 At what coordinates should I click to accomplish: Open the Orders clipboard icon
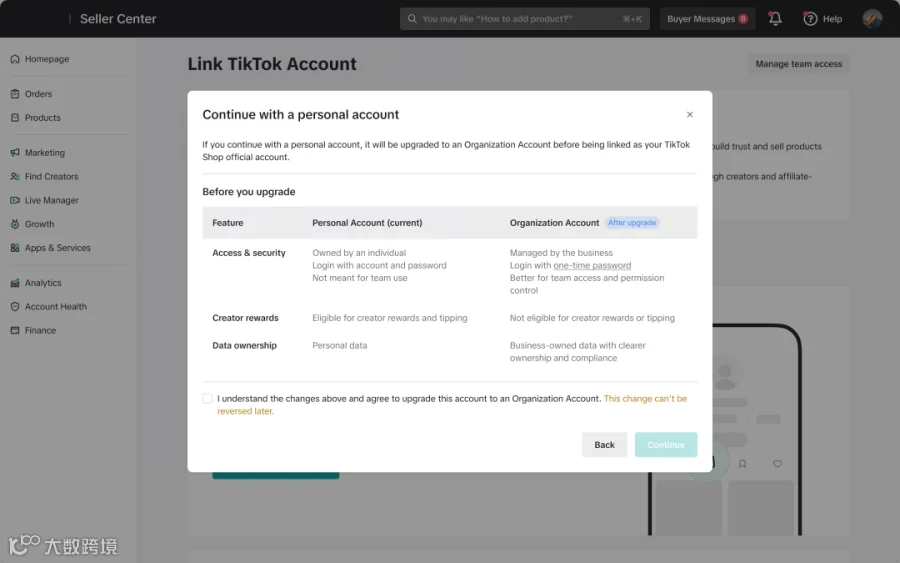(x=15, y=94)
